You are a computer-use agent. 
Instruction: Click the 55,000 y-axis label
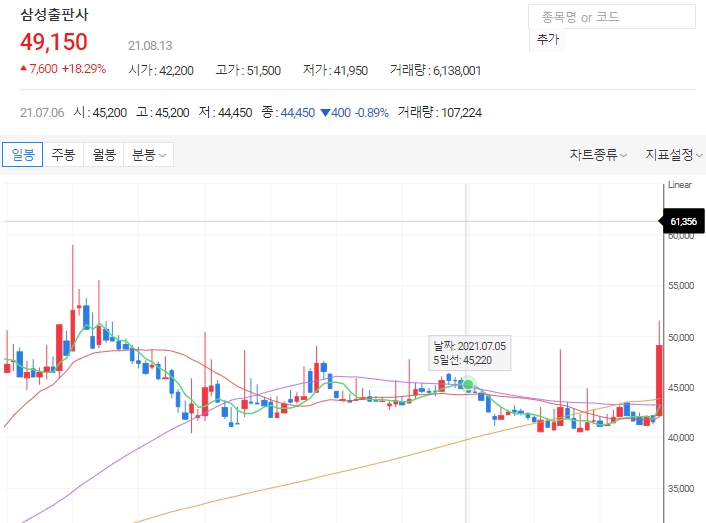pyautogui.click(x=681, y=286)
